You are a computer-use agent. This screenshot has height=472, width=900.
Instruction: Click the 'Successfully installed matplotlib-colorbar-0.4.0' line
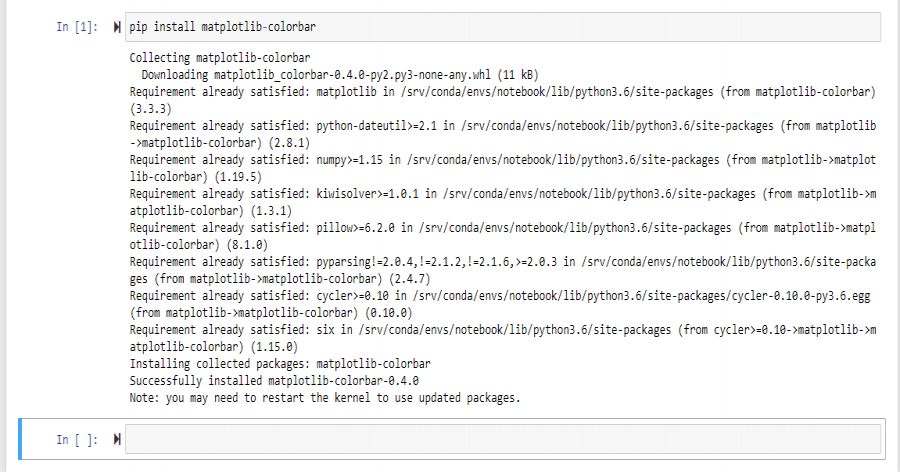click(274, 381)
